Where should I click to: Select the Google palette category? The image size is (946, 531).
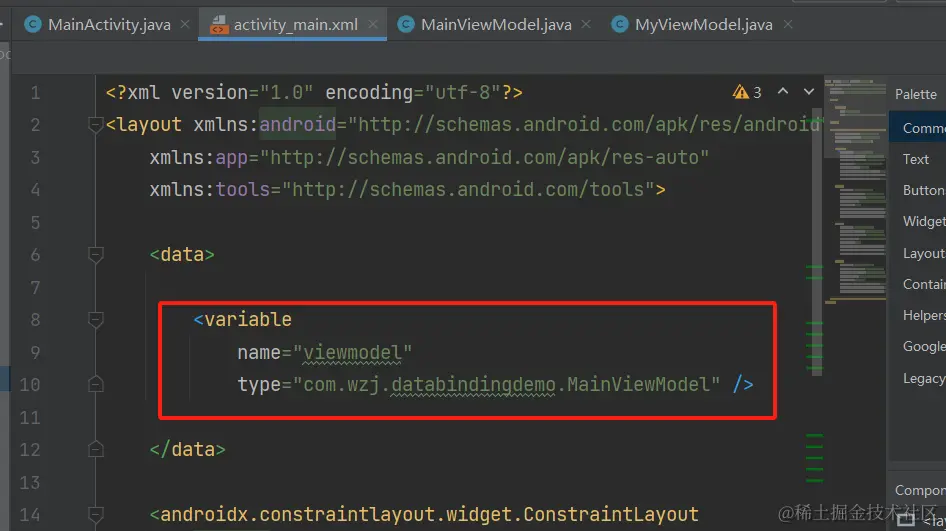click(918, 347)
